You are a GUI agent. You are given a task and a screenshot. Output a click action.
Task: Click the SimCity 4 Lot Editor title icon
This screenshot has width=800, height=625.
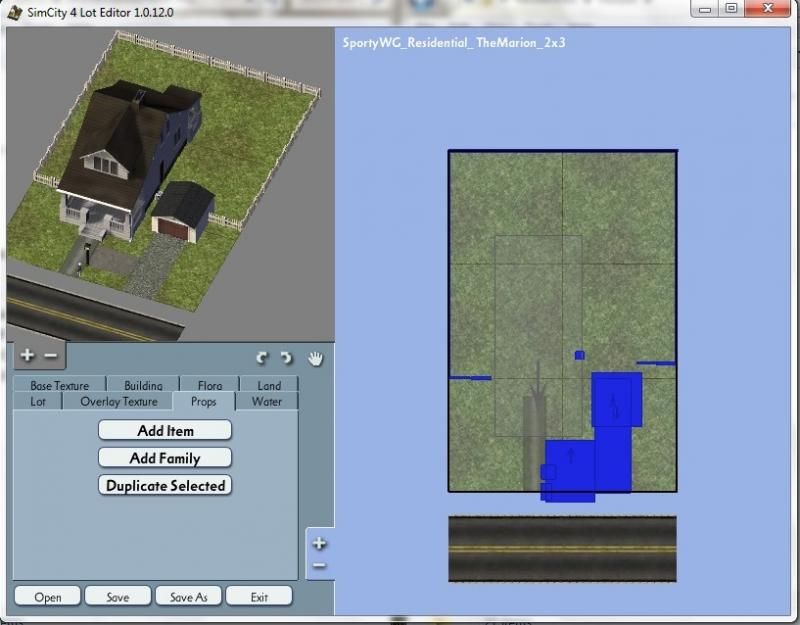(15, 11)
